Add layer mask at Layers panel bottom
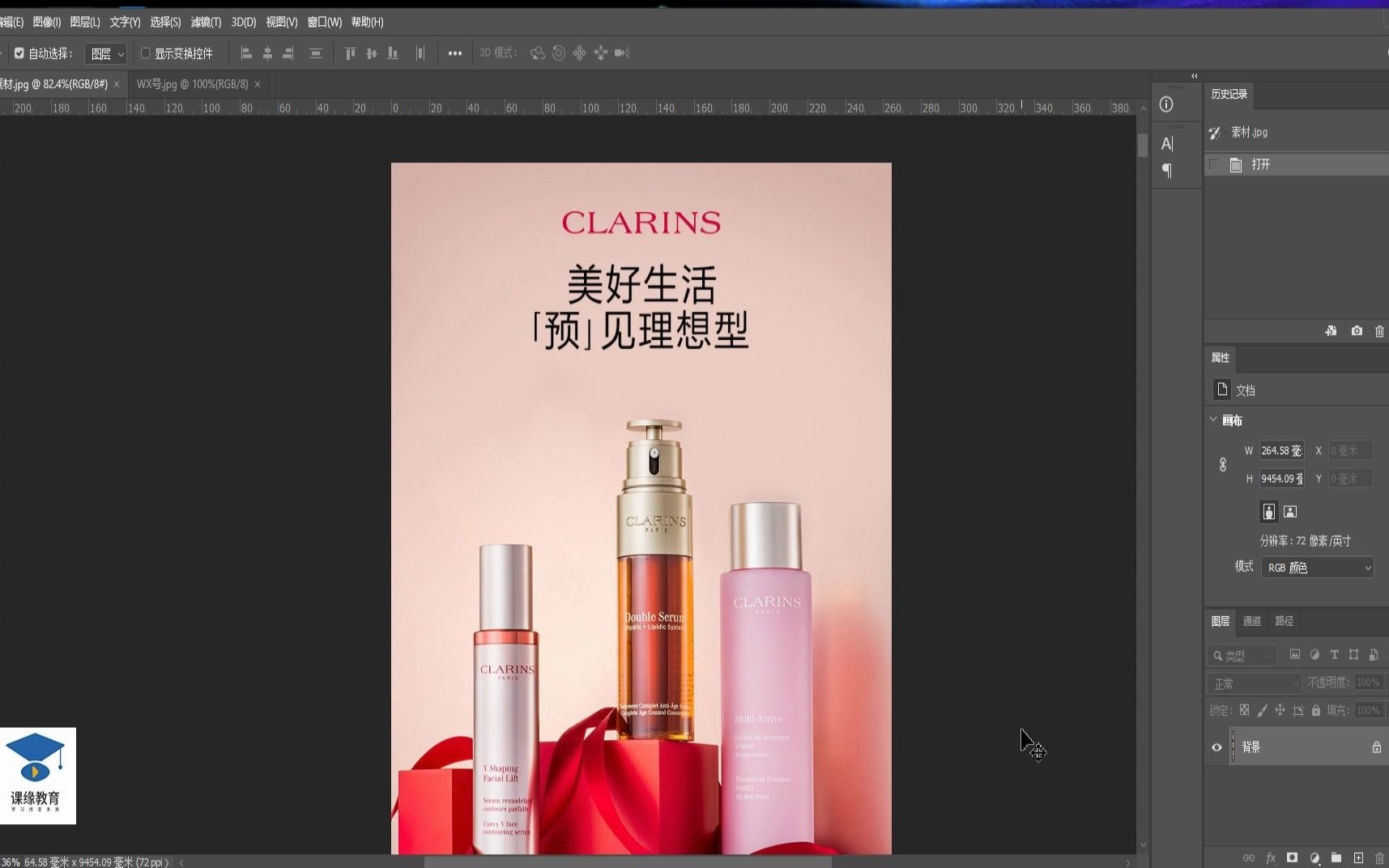The height and width of the screenshot is (868, 1389). pos(1293,857)
